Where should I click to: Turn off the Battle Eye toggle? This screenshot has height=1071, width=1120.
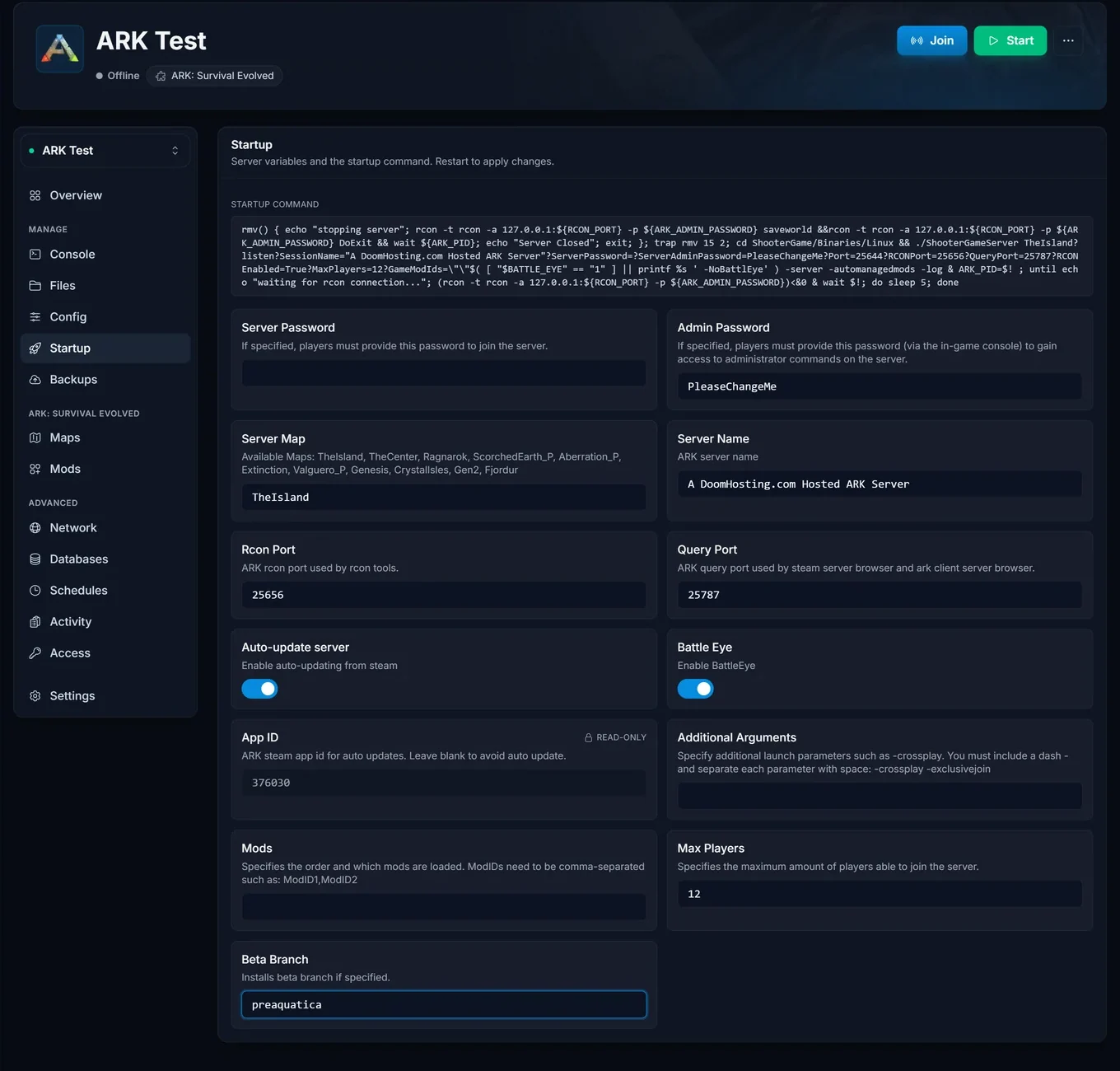coord(695,689)
